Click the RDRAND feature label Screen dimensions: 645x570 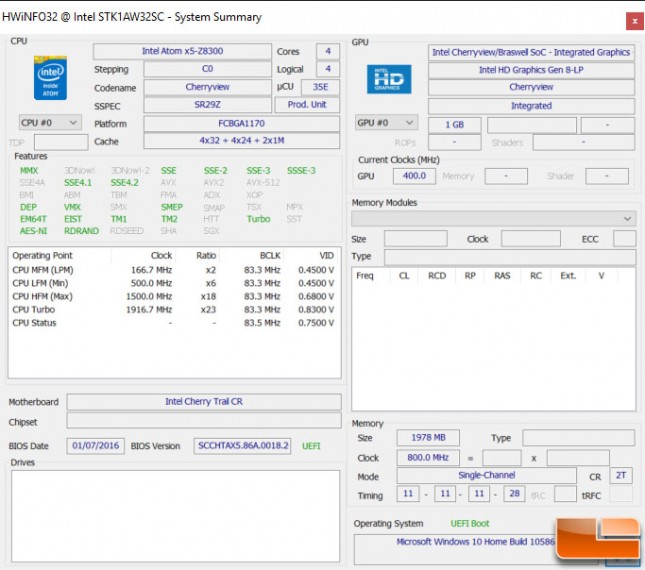(81, 231)
